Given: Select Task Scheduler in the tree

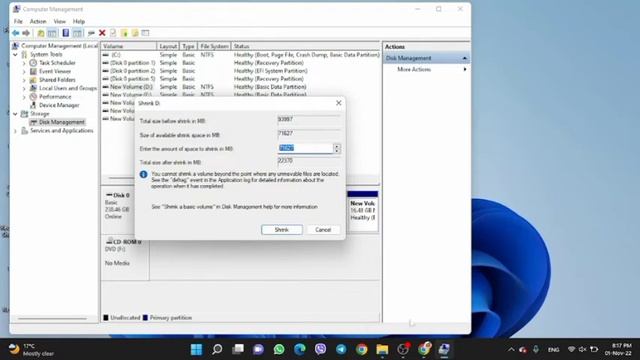Looking at the screenshot, I should tap(57, 63).
